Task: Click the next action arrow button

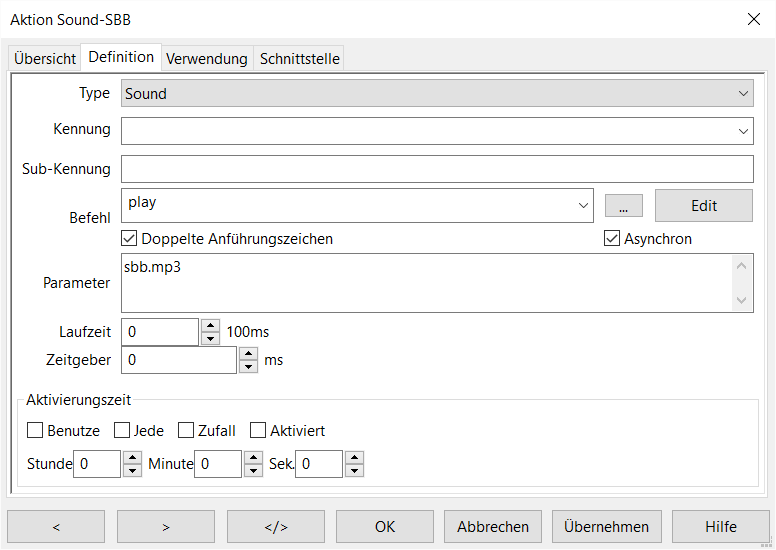Action: click(x=166, y=527)
